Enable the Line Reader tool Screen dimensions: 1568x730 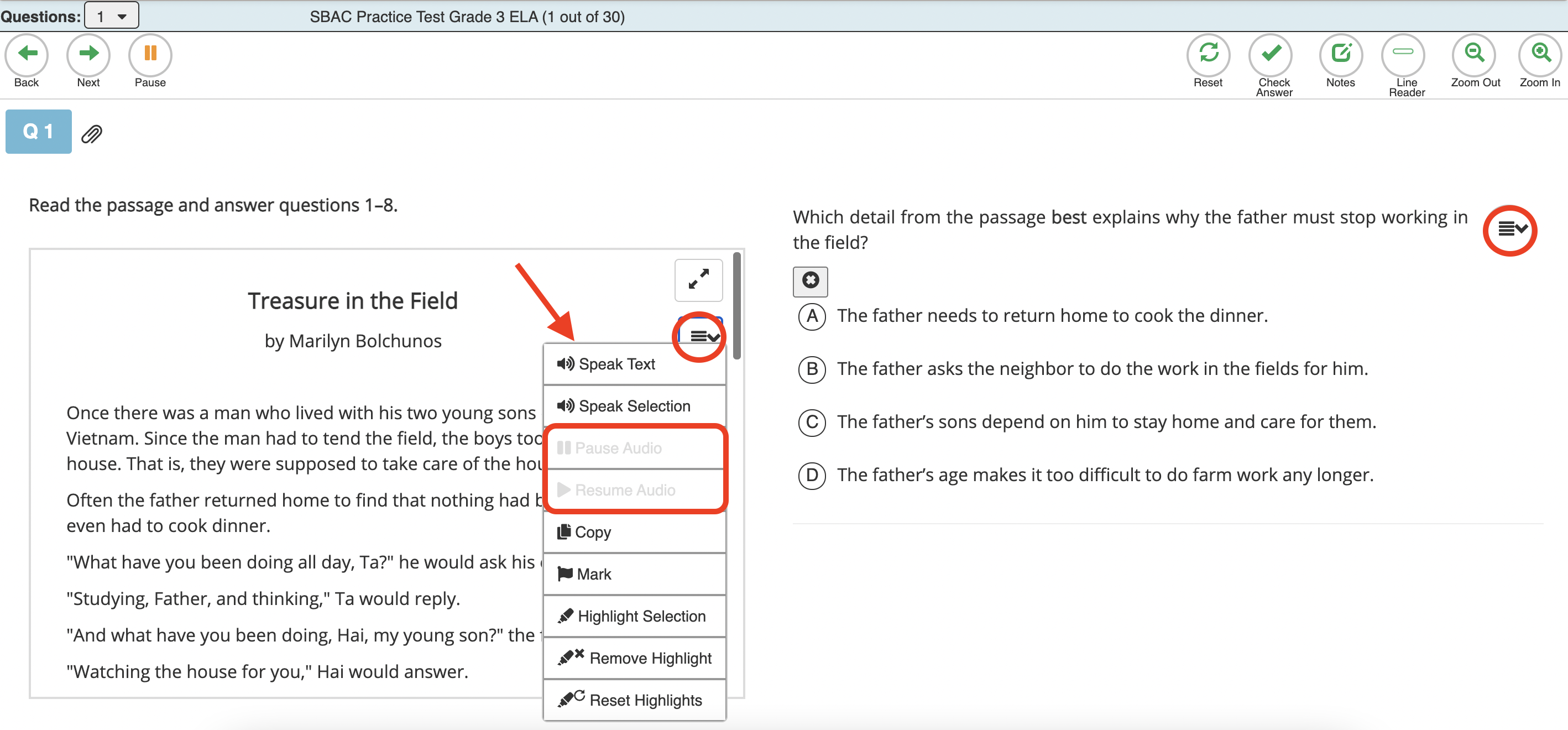1403,55
